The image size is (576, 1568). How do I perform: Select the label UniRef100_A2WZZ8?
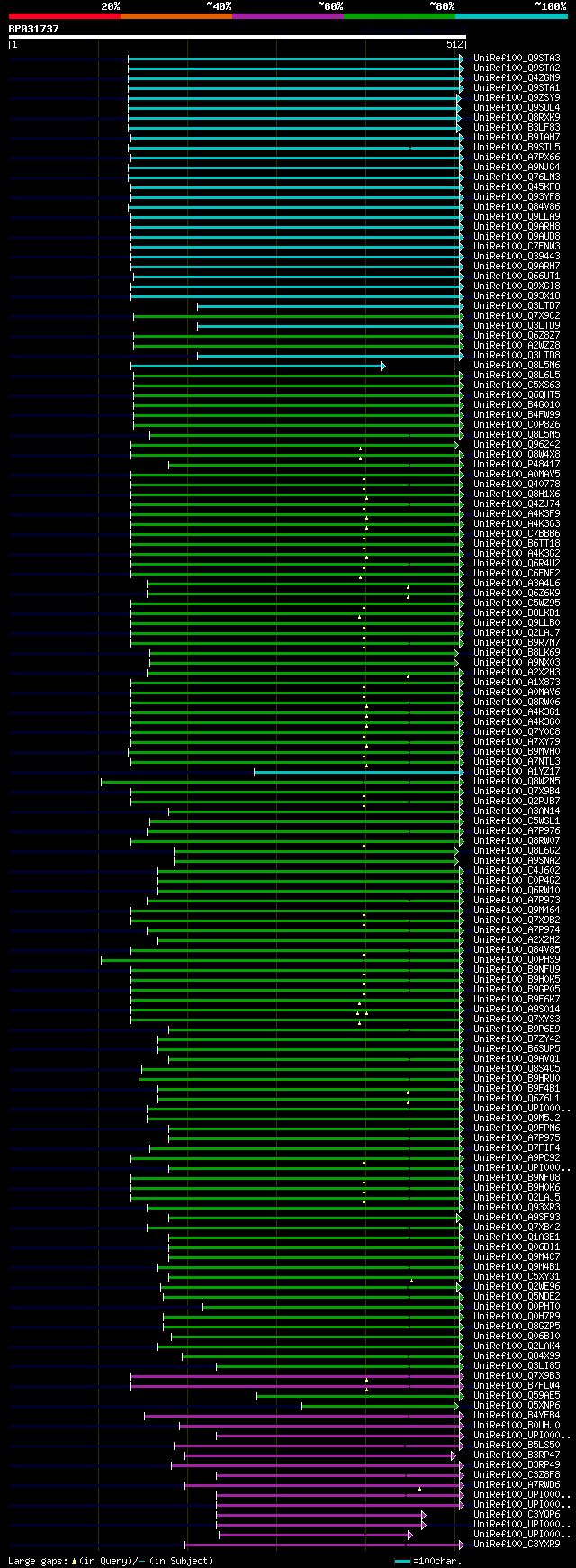517,346
